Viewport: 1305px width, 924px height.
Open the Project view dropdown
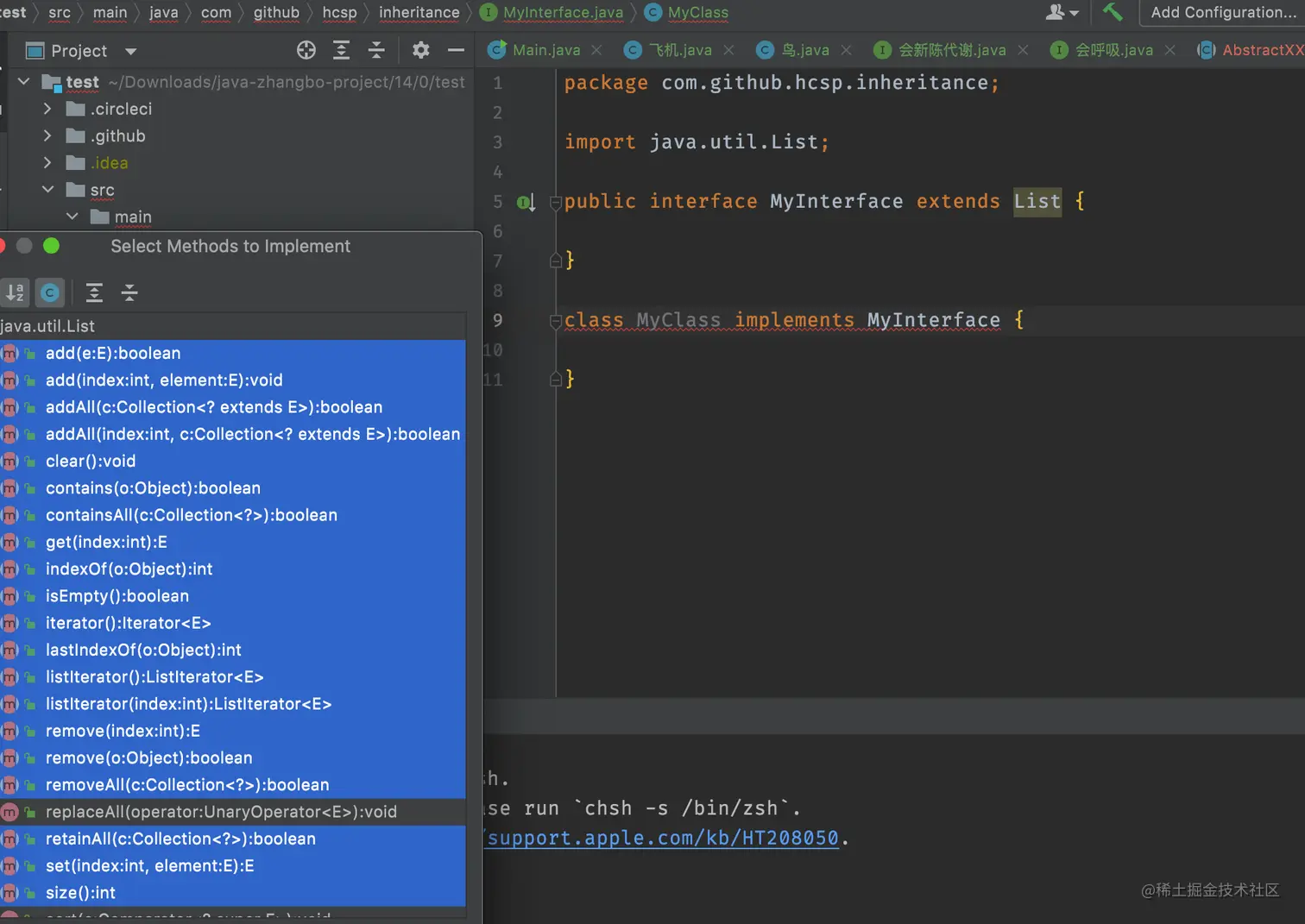[130, 51]
